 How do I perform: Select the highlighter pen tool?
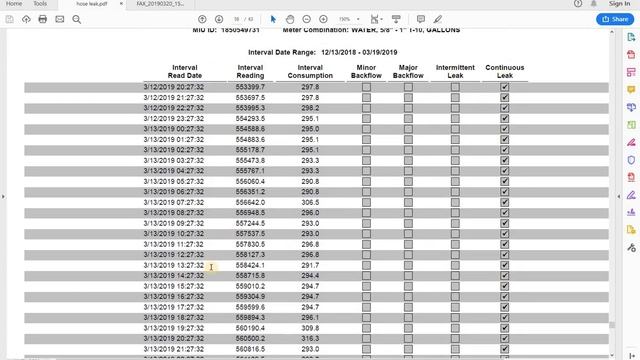[x=438, y=19]
